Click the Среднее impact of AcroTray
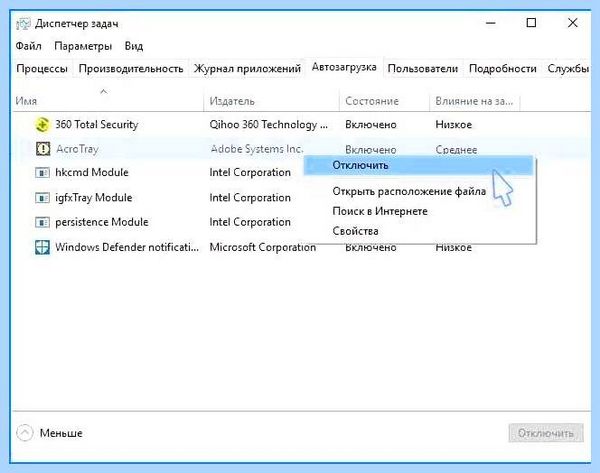 click(x=456, y=150)
